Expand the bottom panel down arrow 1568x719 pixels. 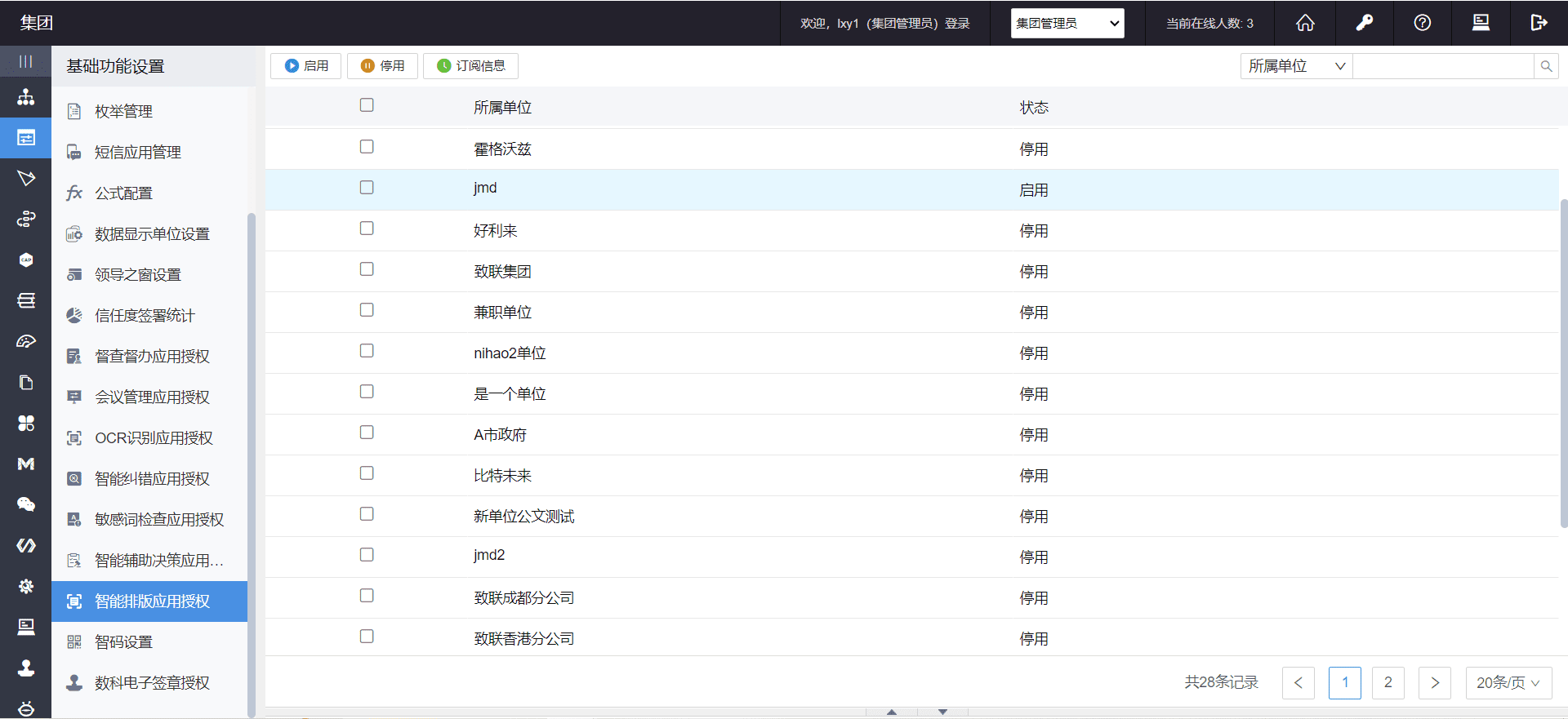[x=942, y=712]
